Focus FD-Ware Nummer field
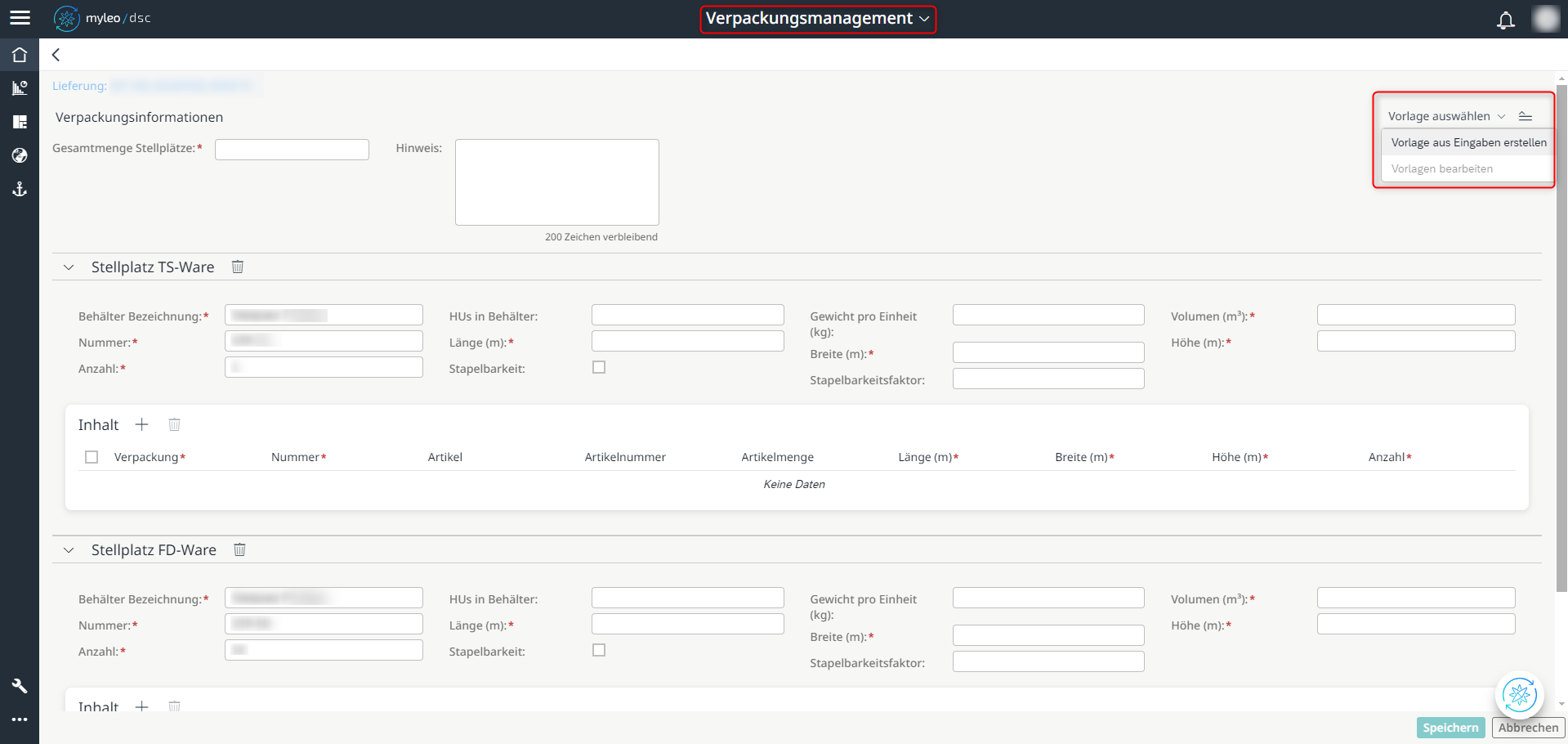The height and width of the screenshot is (744, 1568). pyautogui.click(x=324, y=624)
